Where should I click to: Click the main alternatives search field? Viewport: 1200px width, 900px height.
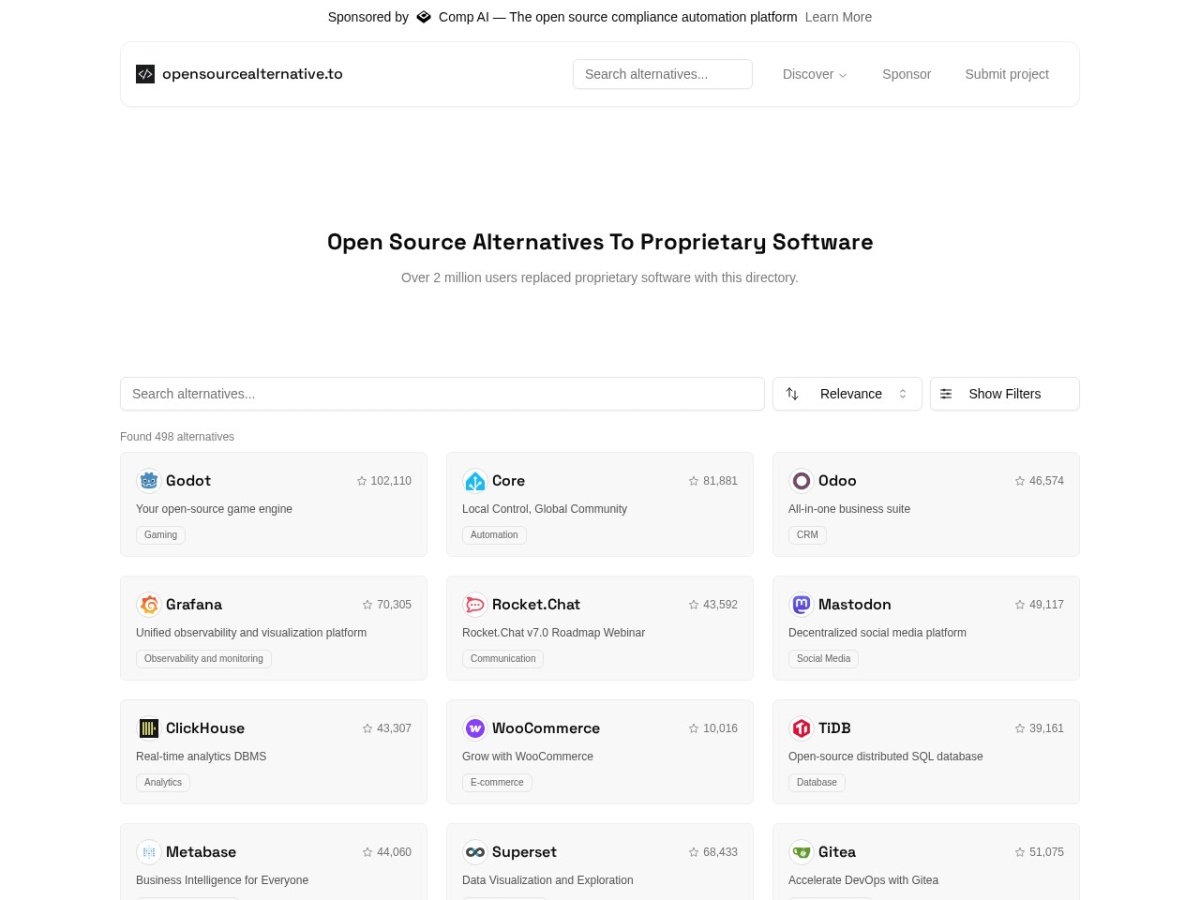coord(441,393)
